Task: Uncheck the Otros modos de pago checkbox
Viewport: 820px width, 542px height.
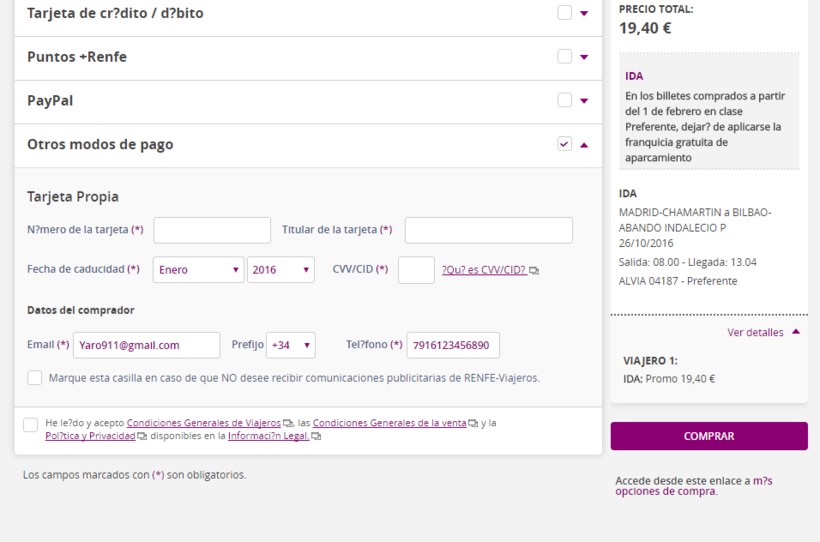Action: point(564,144)
